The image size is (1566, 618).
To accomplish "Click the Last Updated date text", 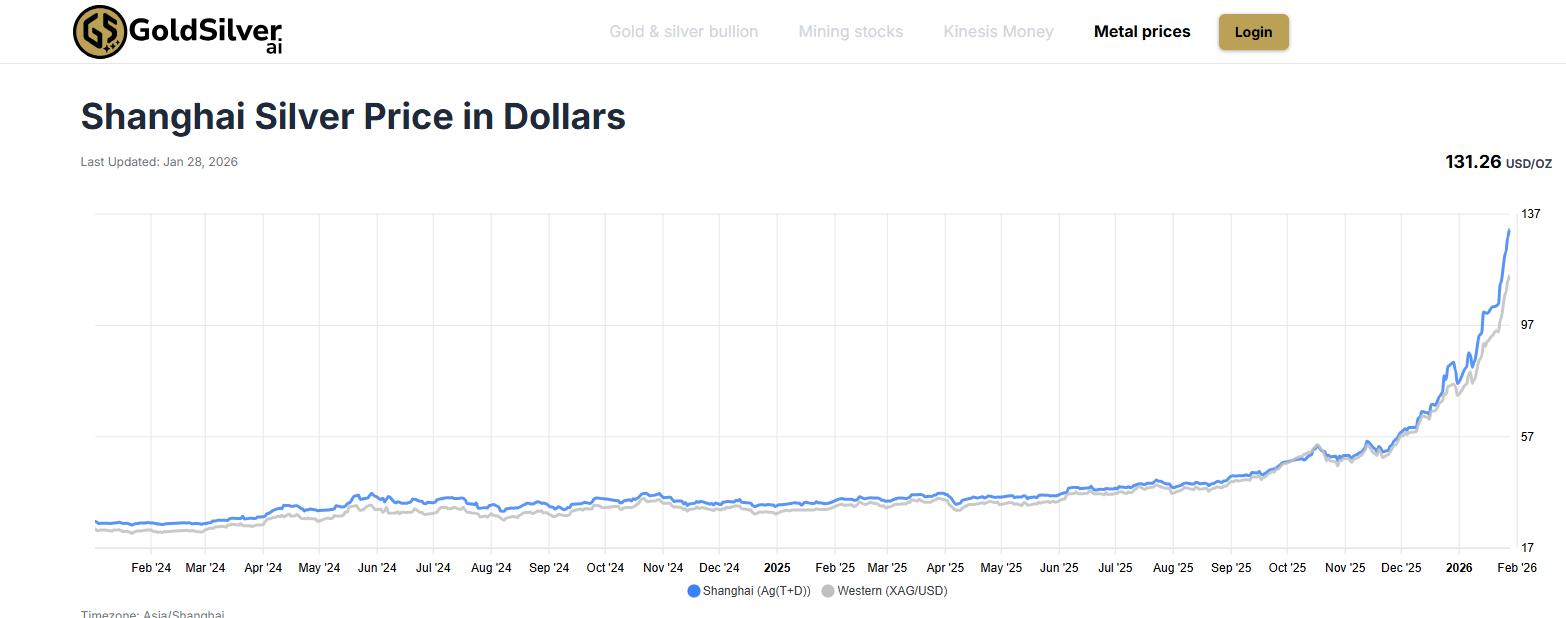I will point(159,162).
